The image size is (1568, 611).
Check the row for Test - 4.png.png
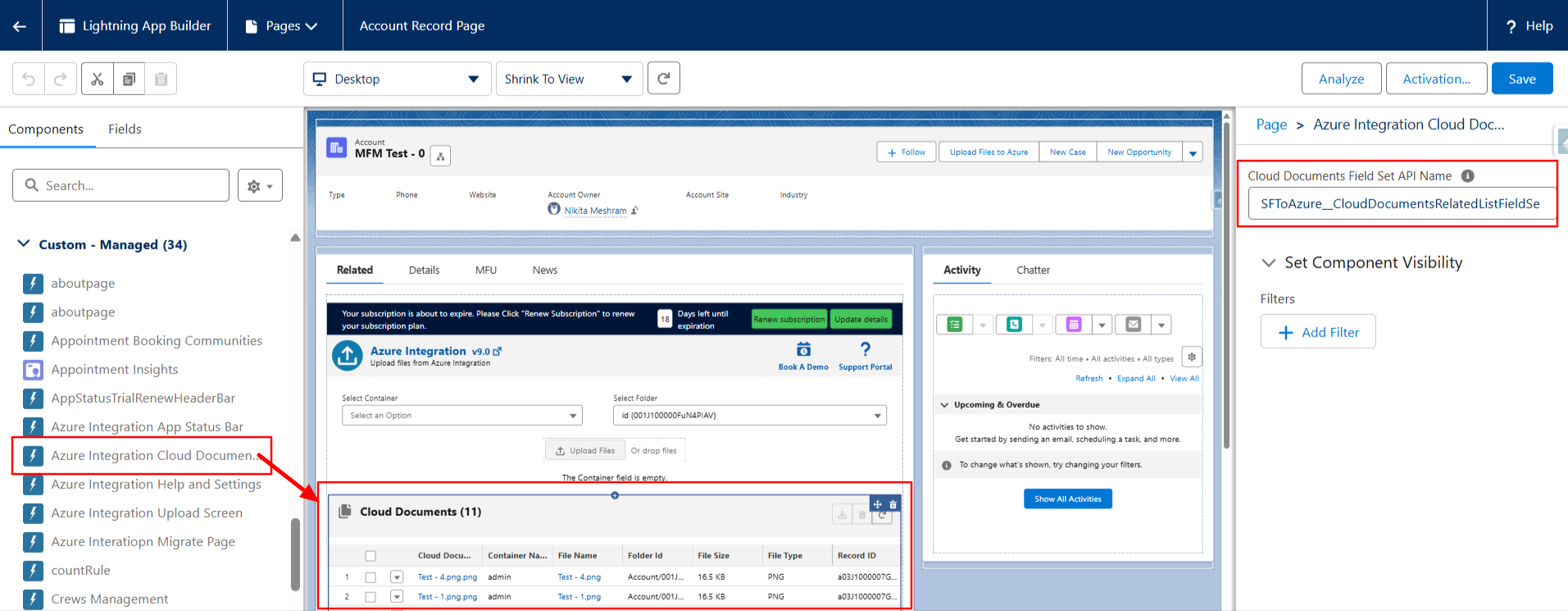point(370,577)
